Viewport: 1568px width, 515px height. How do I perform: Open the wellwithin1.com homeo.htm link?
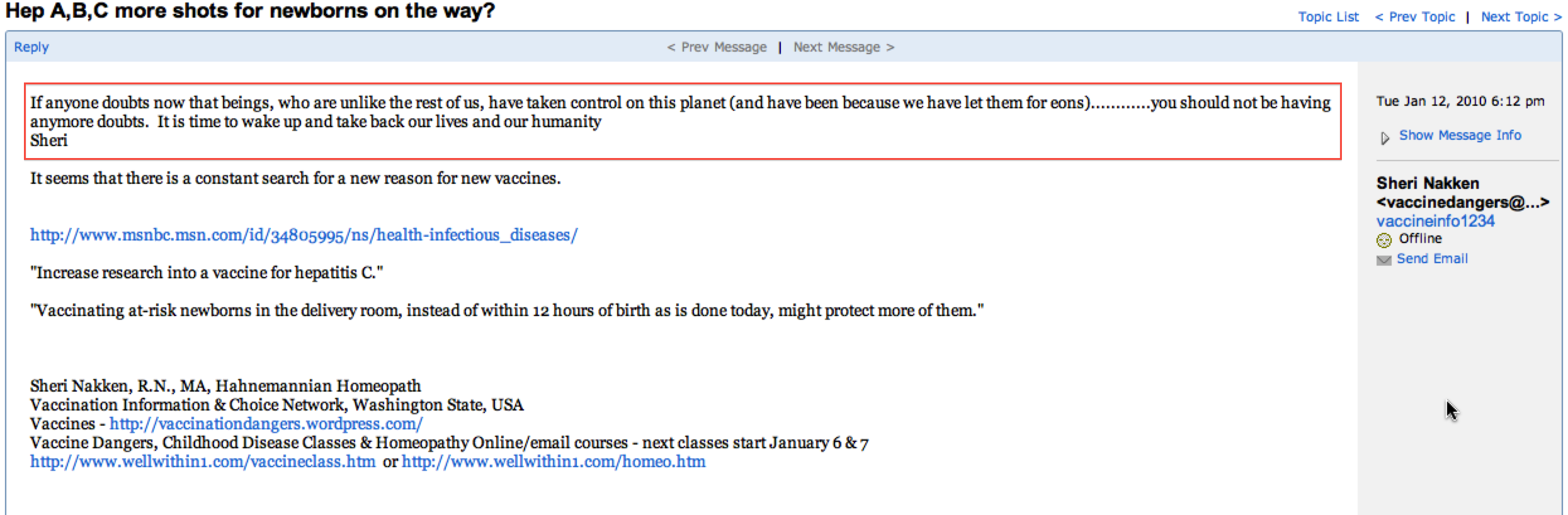point(554,461)
